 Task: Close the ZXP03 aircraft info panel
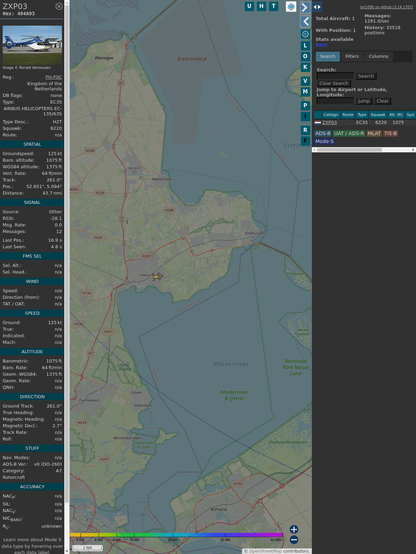[x=59, y=6]
